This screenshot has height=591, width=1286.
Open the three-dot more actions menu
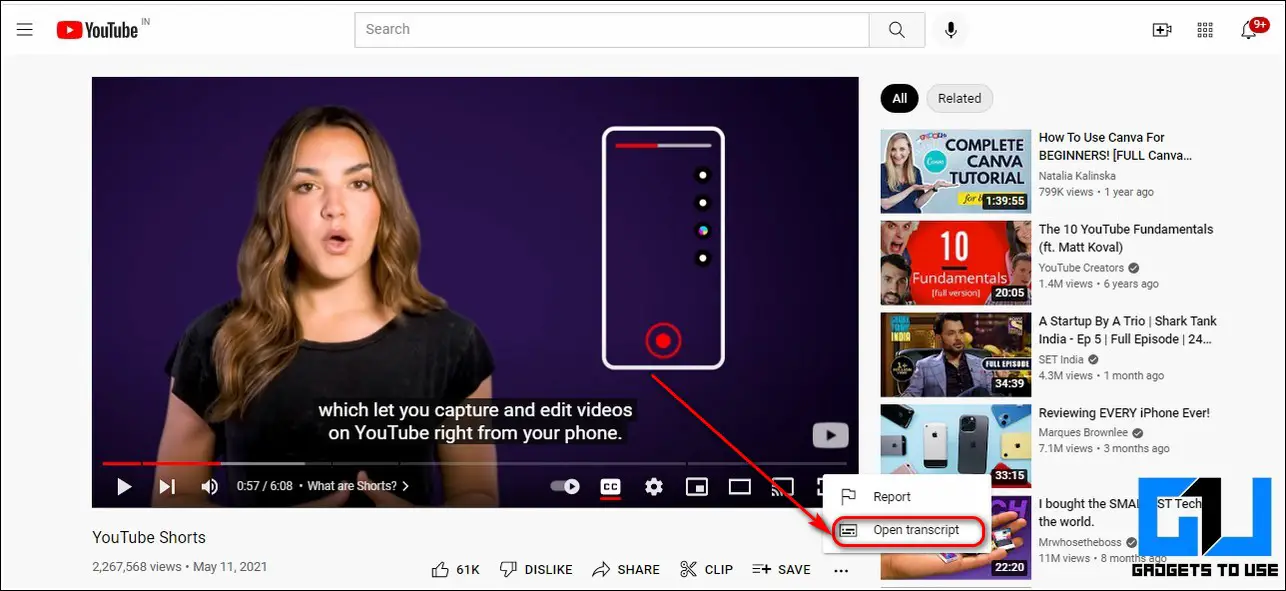click(x=841, y=570)
